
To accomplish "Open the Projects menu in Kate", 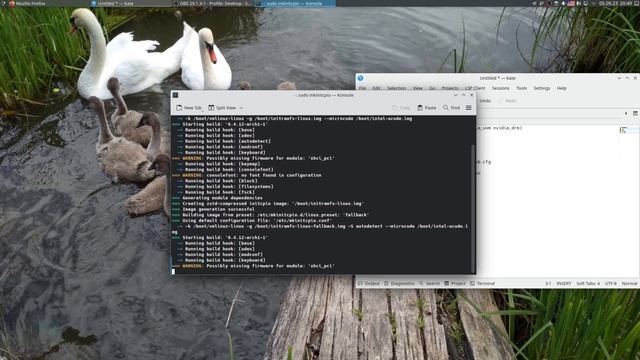I will (x=450, y=88).
